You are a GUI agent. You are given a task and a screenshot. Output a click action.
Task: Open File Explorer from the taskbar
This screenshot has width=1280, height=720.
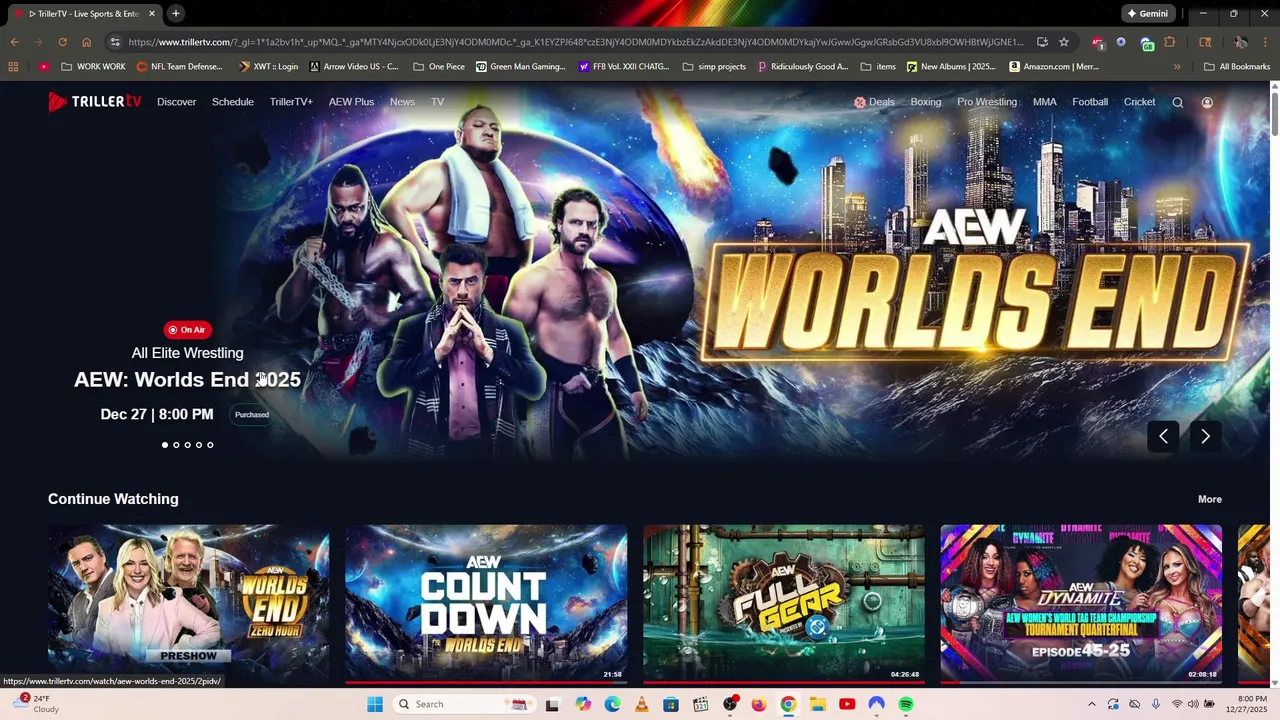point(817,704)
